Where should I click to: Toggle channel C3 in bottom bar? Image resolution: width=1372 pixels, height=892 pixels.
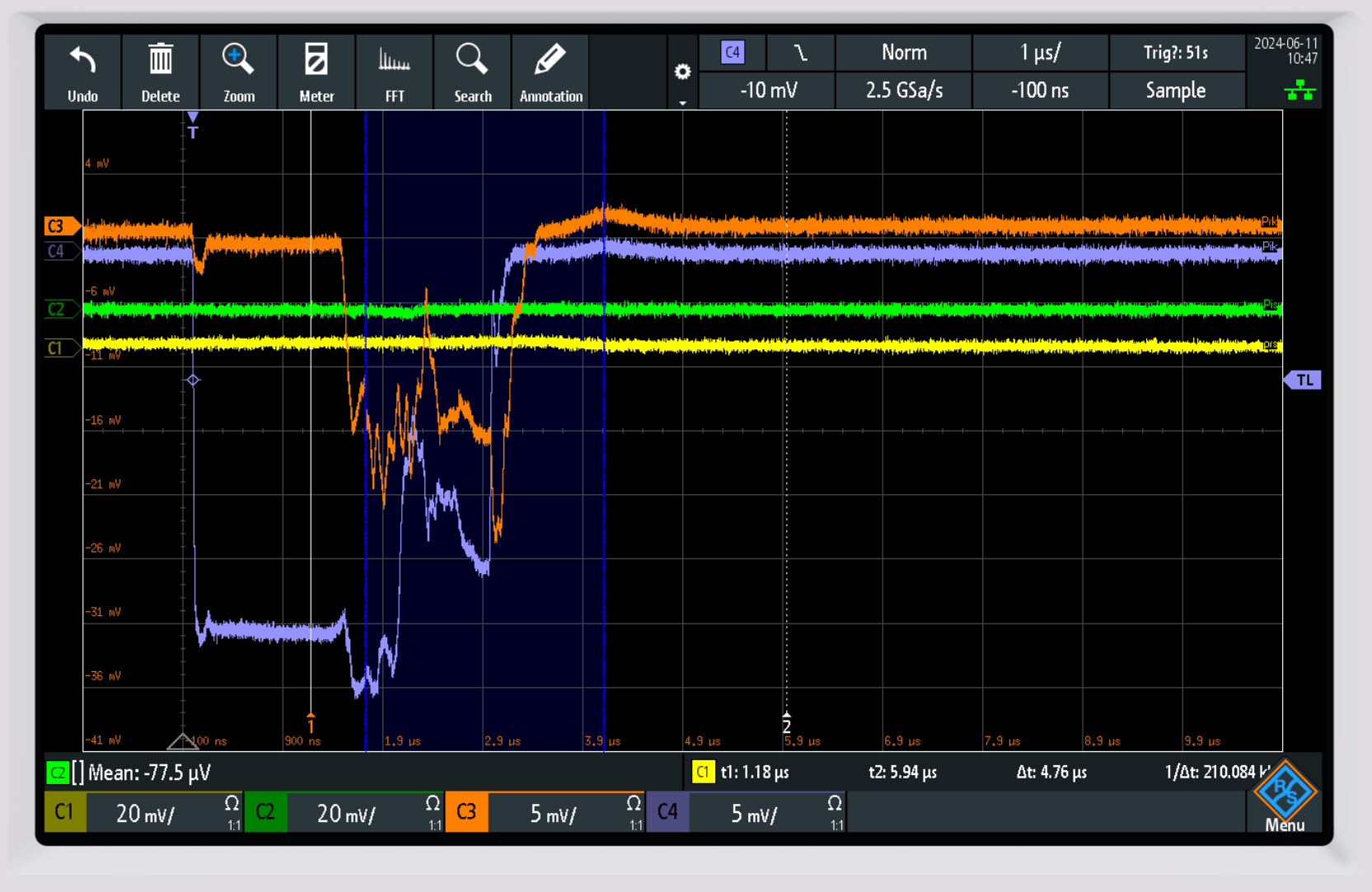coord(466,813)
